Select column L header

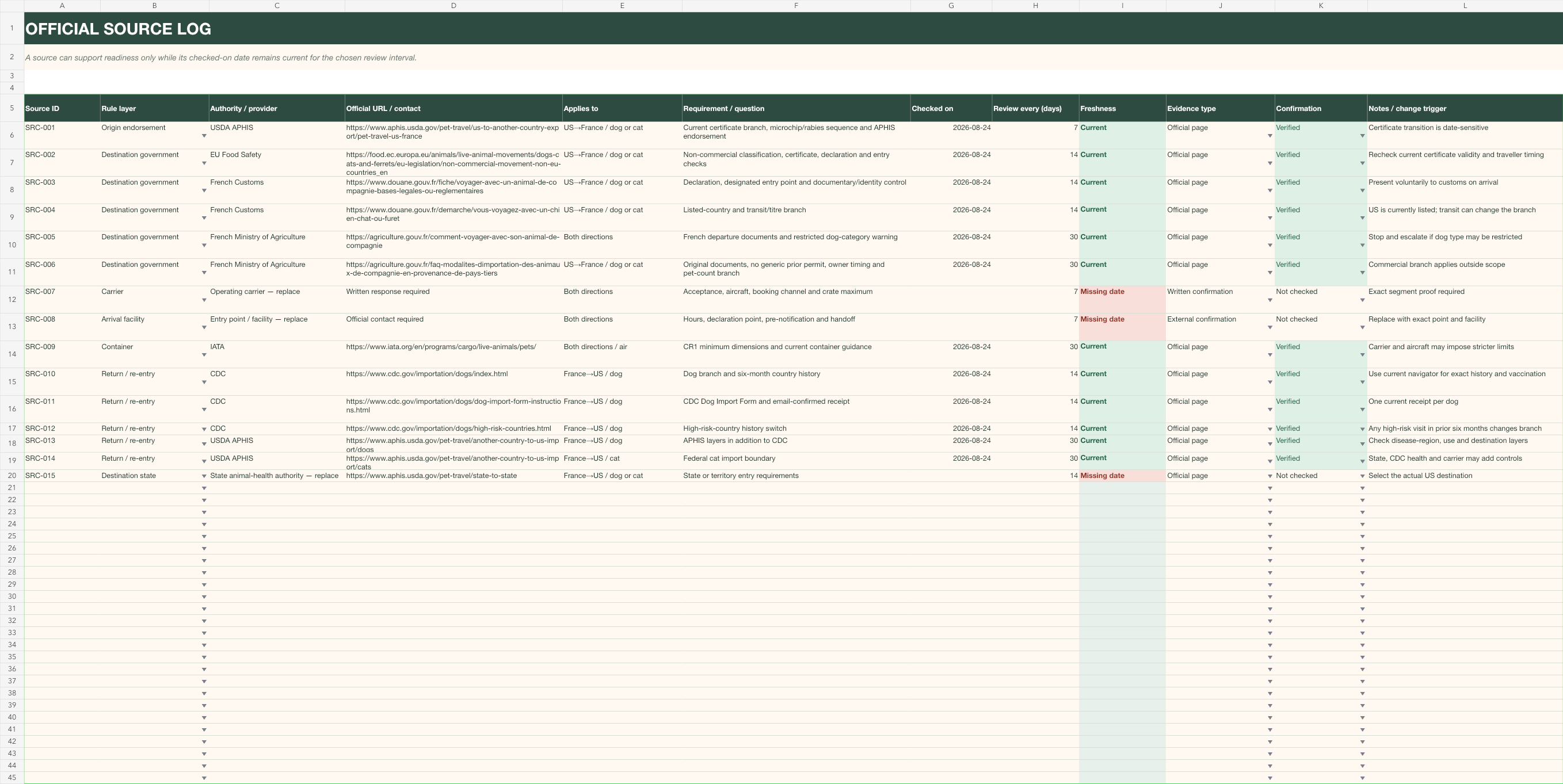tap(1465, 5)
